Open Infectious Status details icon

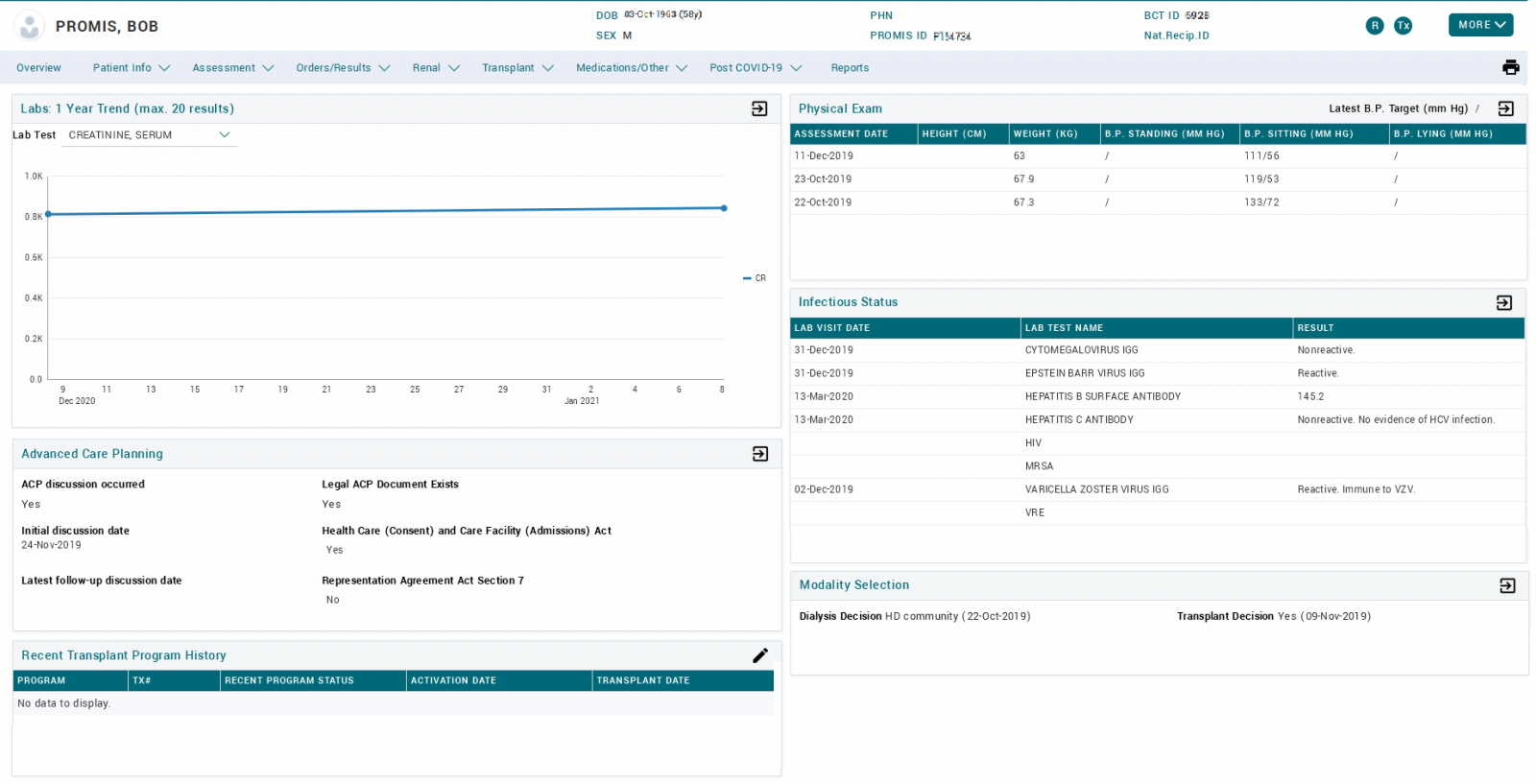pyautogui.click(x=1503, y=303)
